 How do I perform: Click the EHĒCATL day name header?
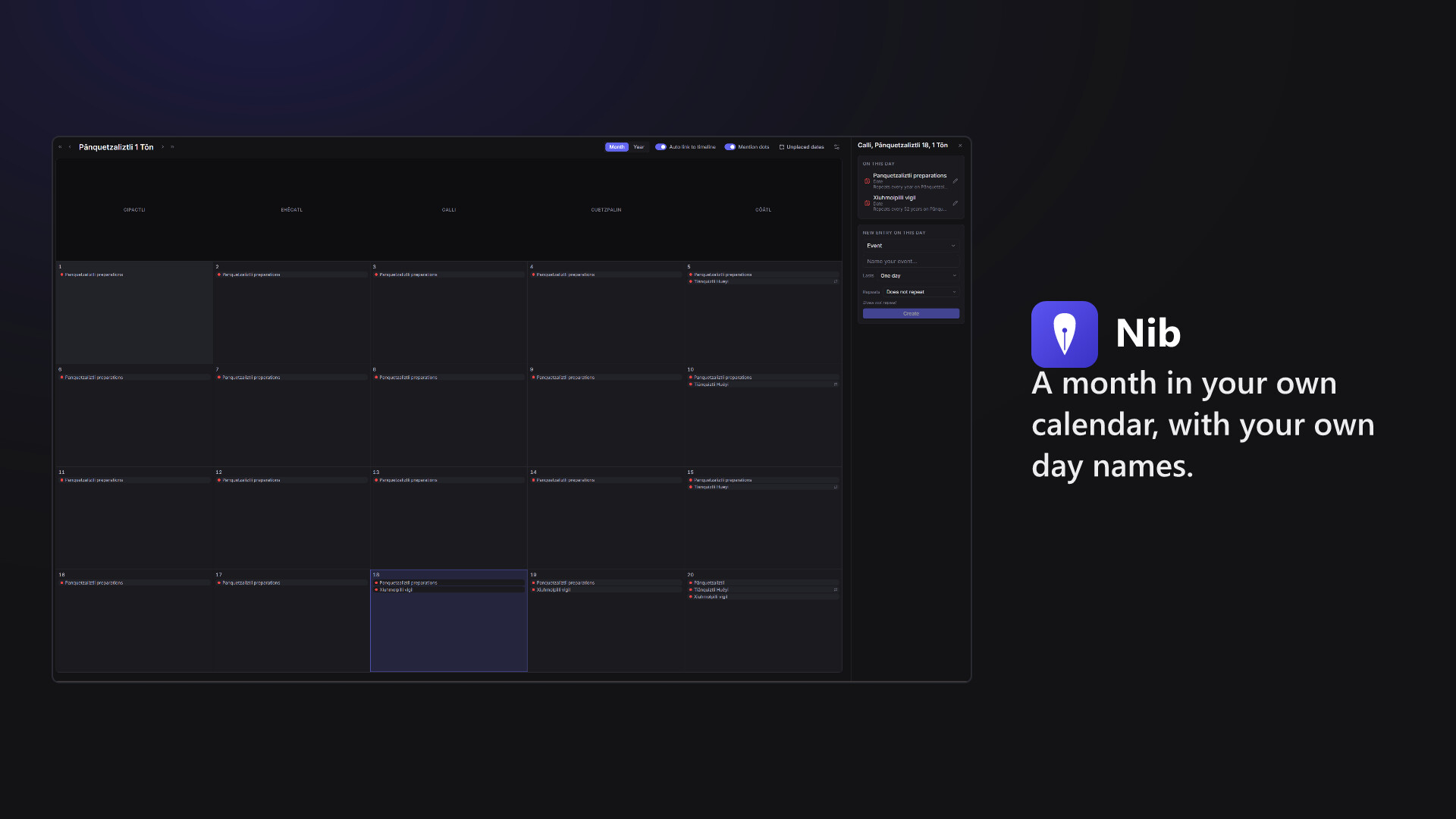(292, 210)
